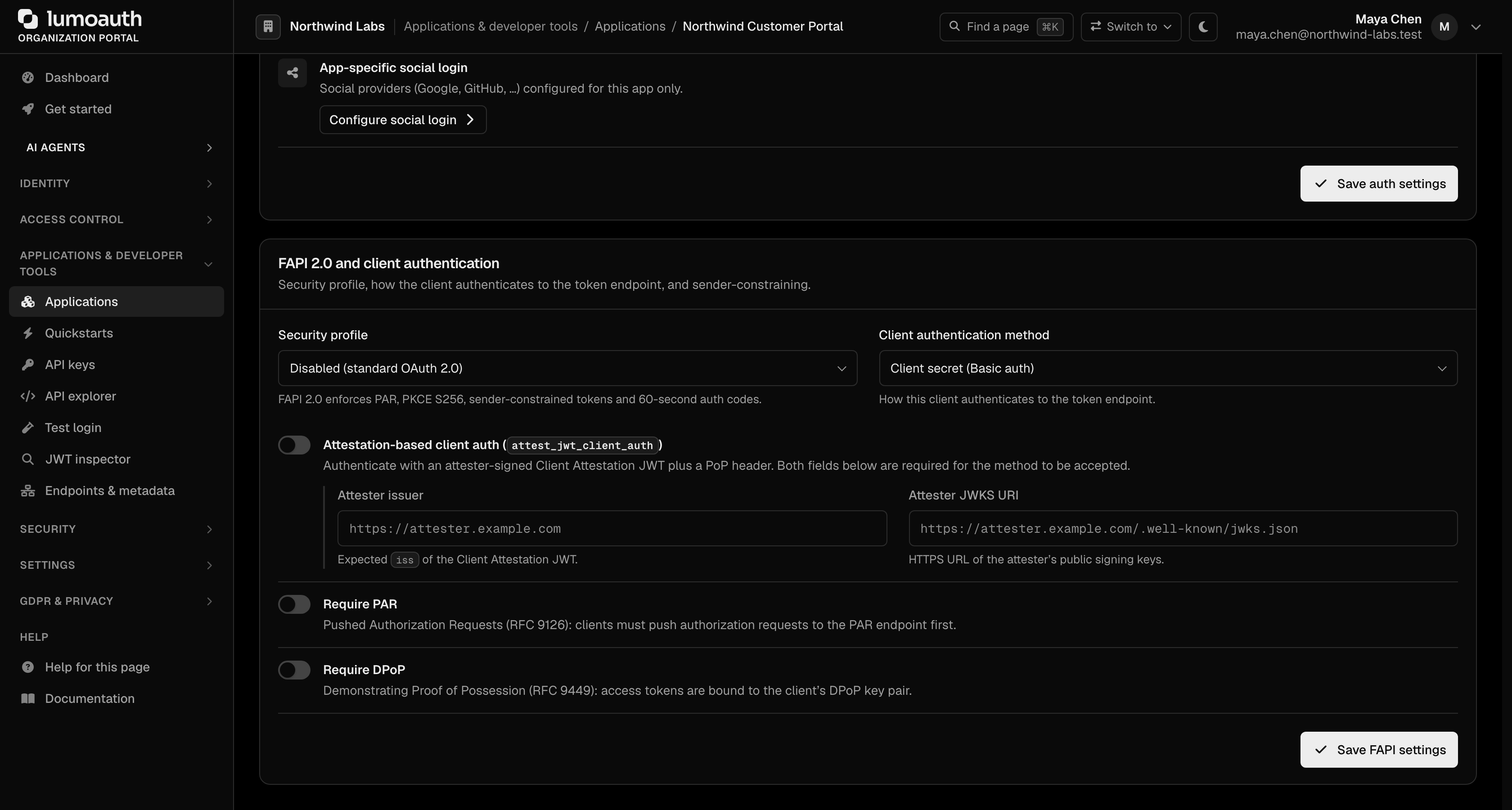Image resolution: width=1512 pixels, height=810 pixels.
Task: Click the API keys key icon
Action: coord(27,364)
